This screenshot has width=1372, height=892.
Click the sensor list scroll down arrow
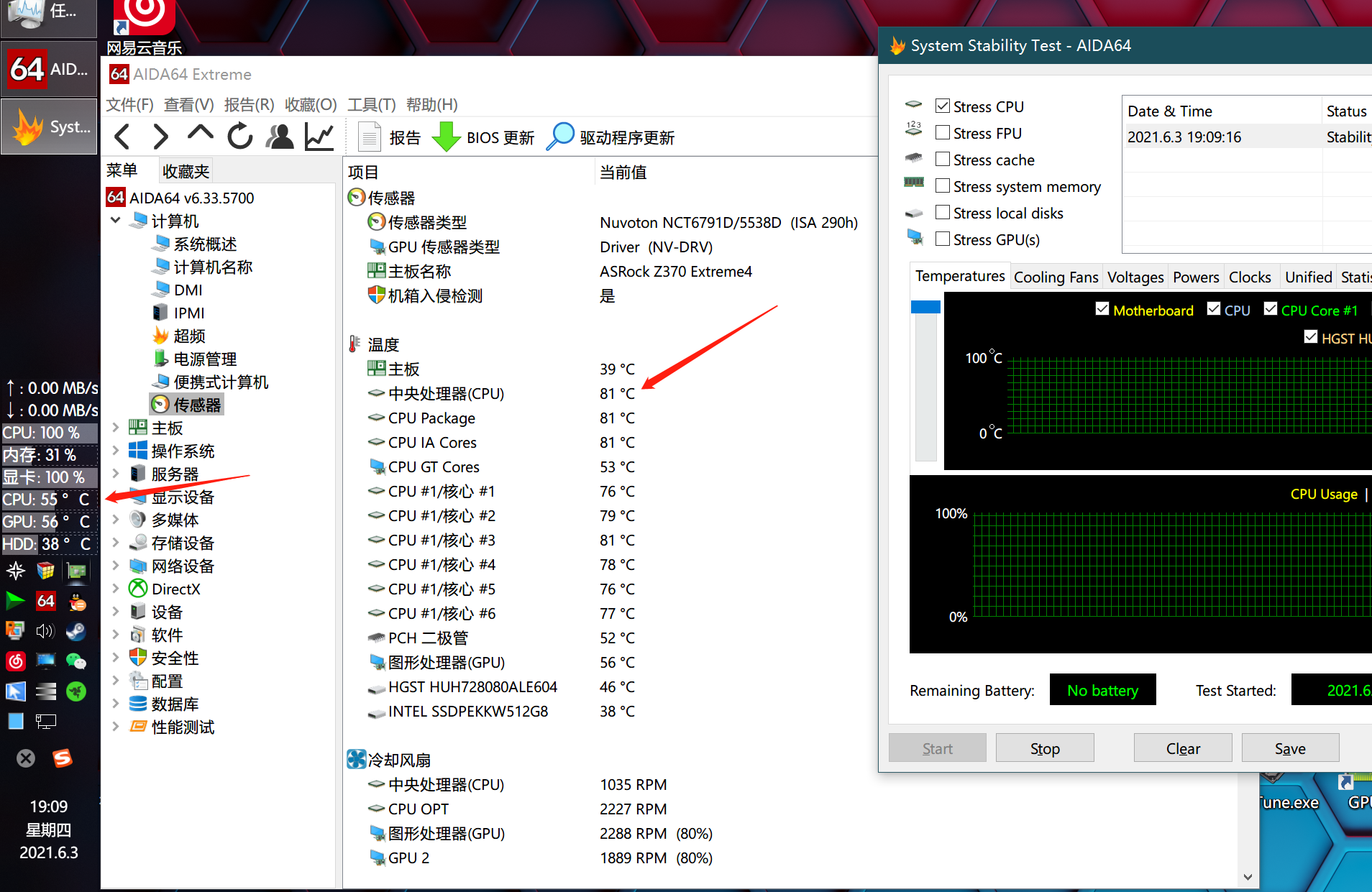1248,877
